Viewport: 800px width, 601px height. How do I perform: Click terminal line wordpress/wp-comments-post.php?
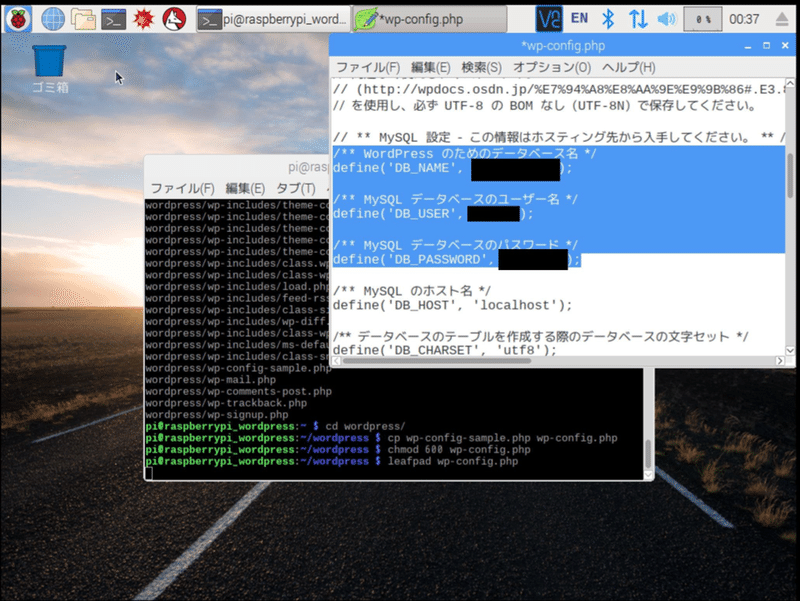click(x=238, y=391)
